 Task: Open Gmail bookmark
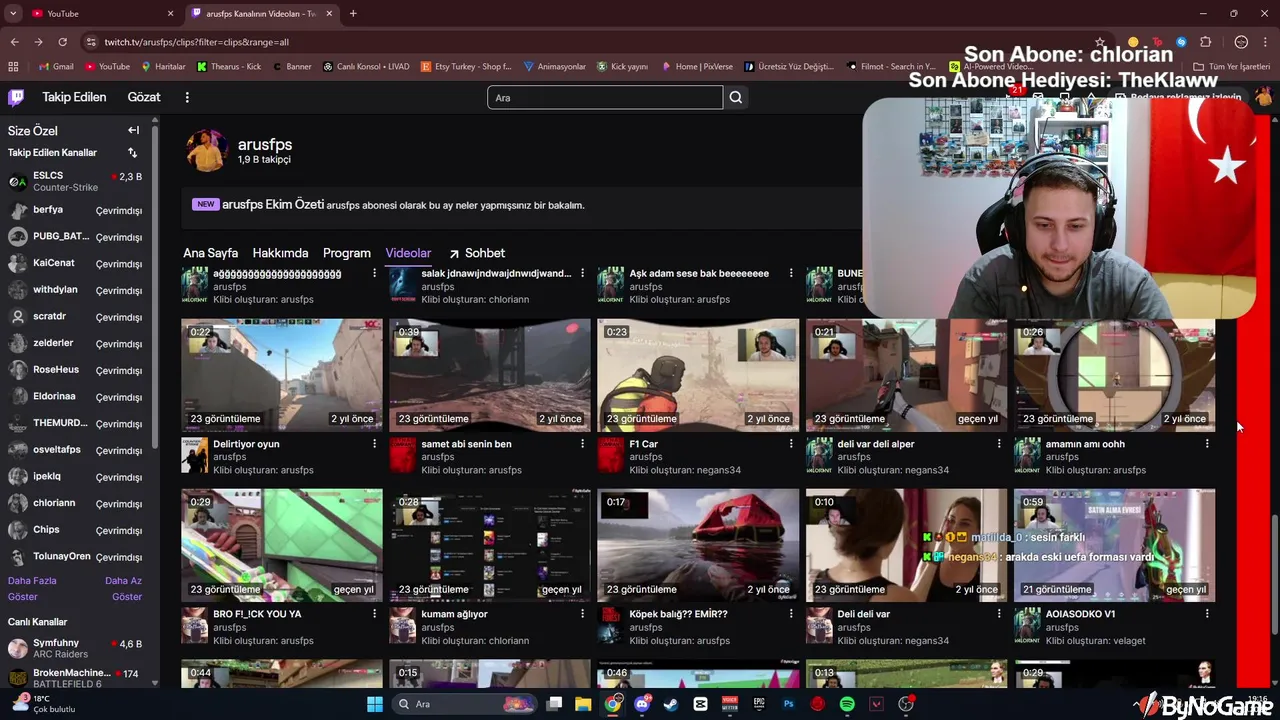tap(56, 67)
